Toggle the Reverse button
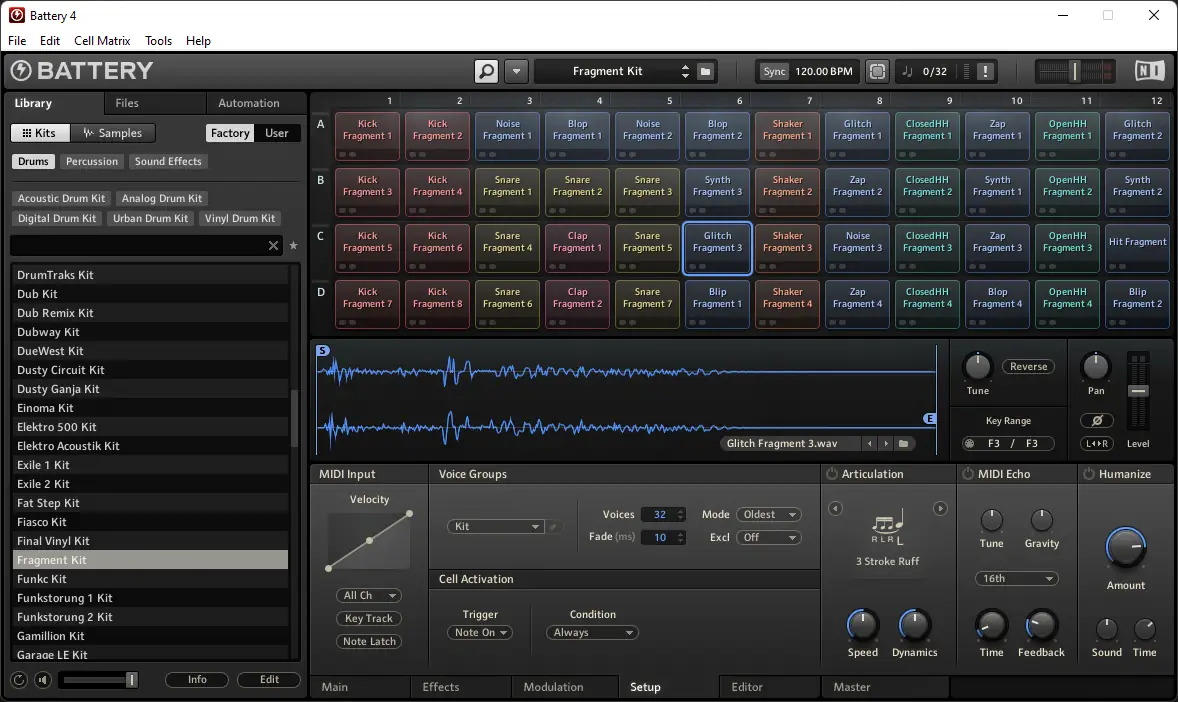This screenshot has width=1178, height=702. [x=1028, y=367]
